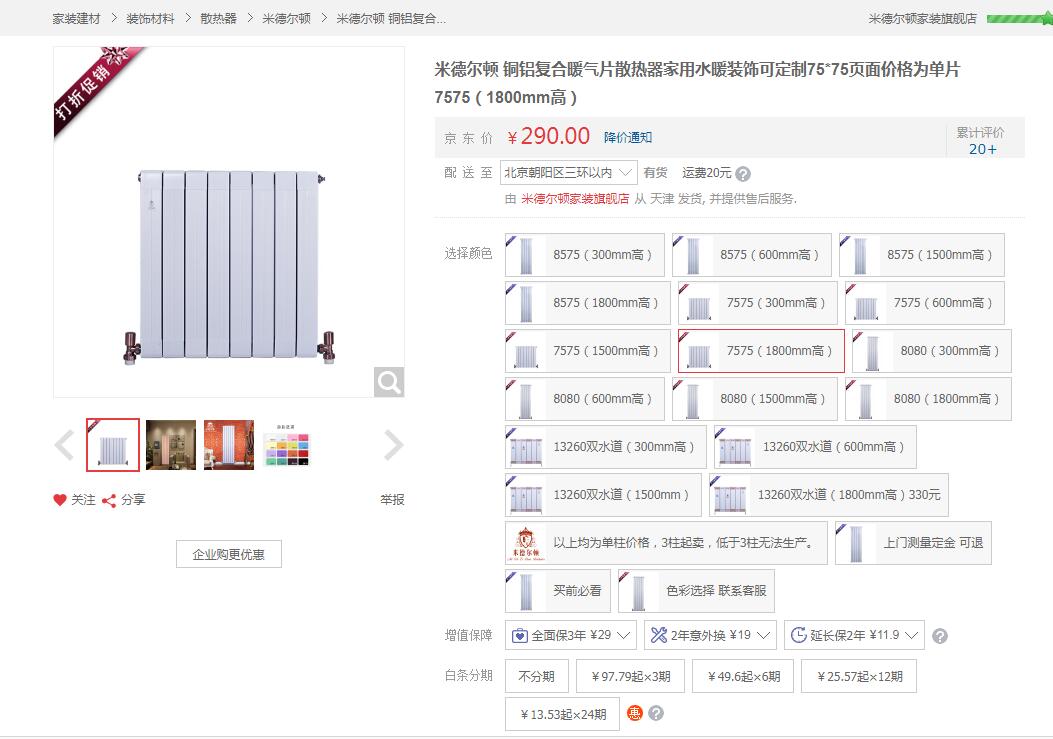
Task: Select ¥25.57起×12期 installment option
Action: (x=859, y=677)
